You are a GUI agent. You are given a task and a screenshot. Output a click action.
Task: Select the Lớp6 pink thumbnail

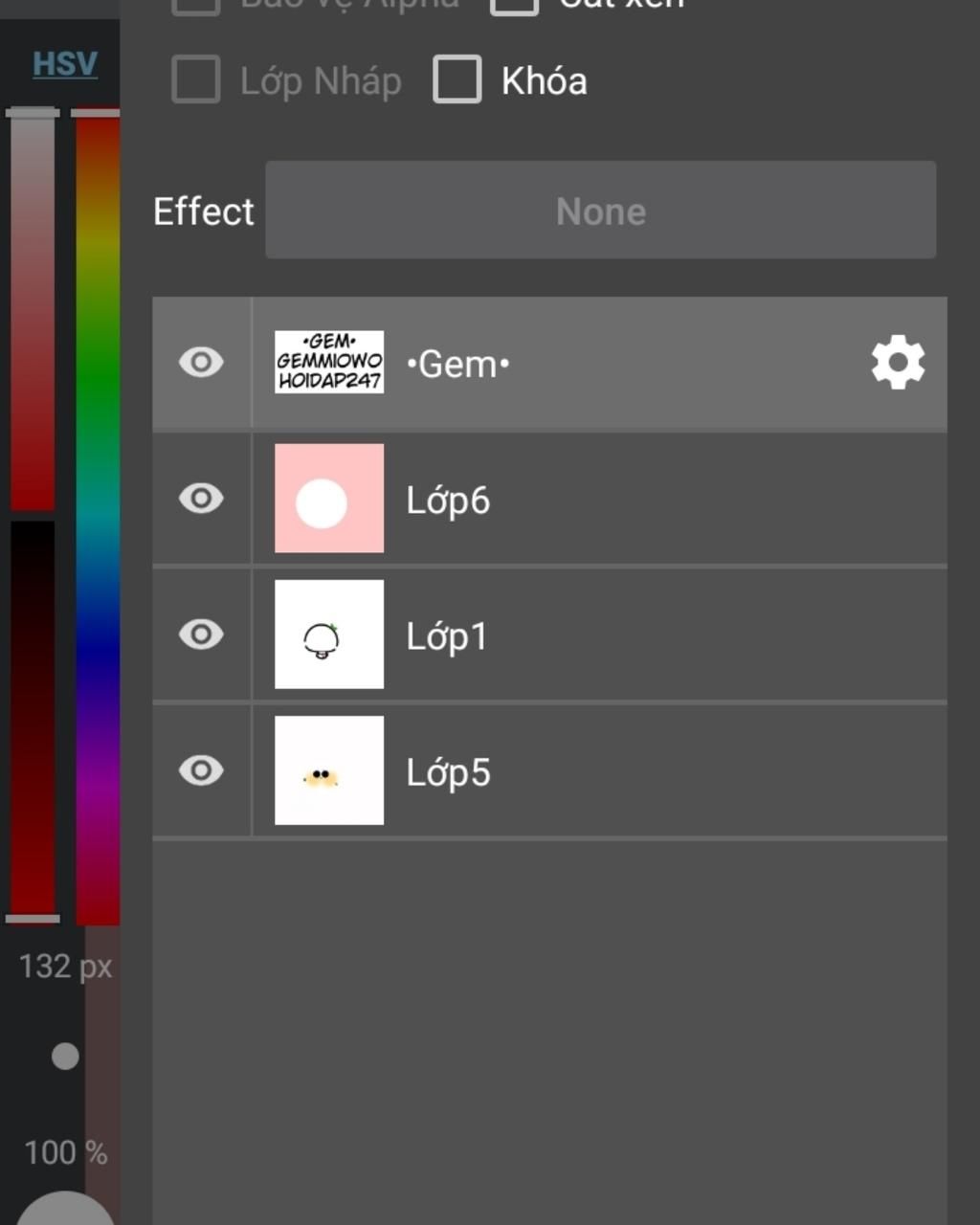click(329, 499)
